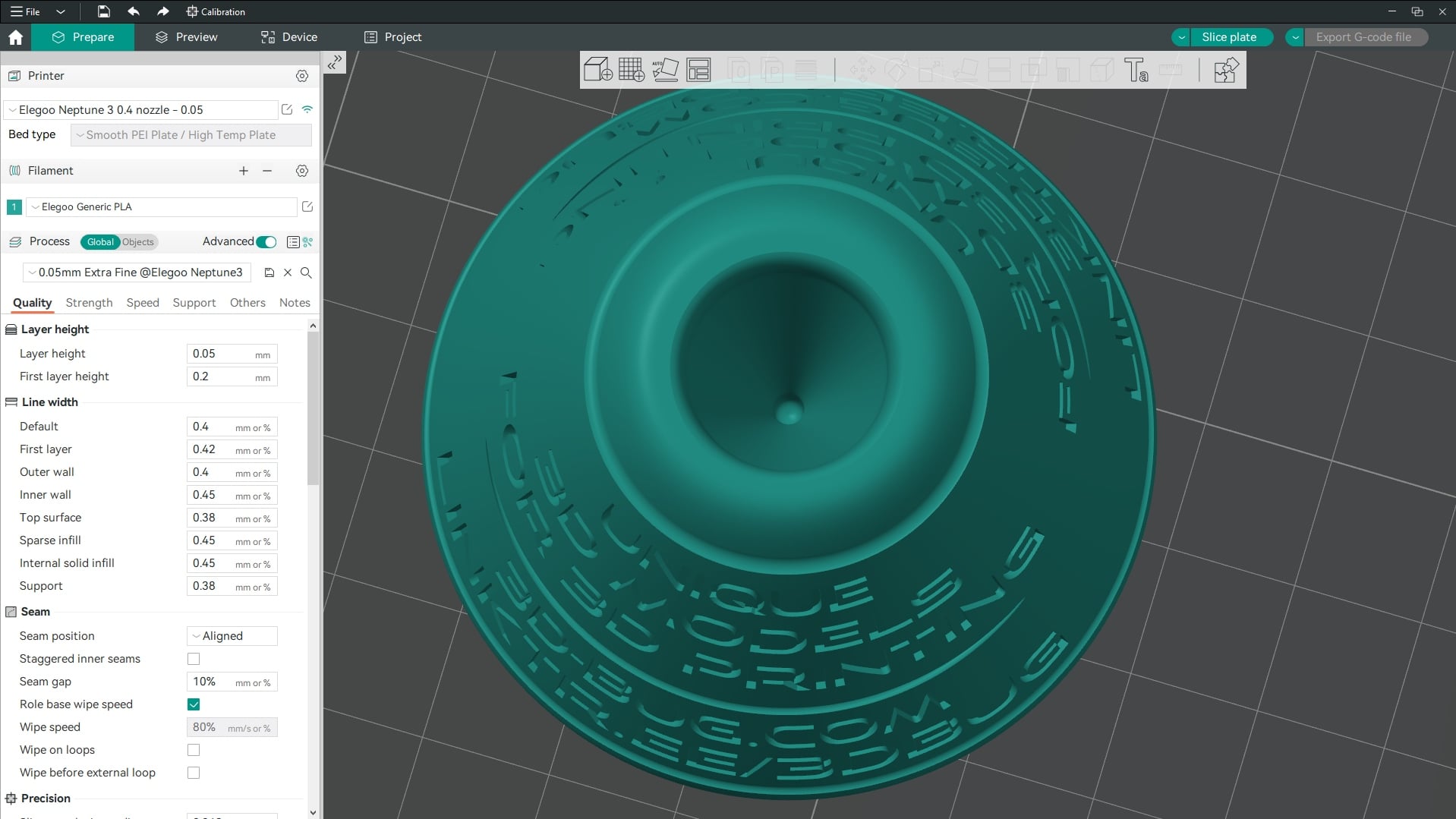The width and height of the screenshot is (1456, 819).
Task: Enable Wipe before external loop checkbox
Action: (x=194, y=773)
